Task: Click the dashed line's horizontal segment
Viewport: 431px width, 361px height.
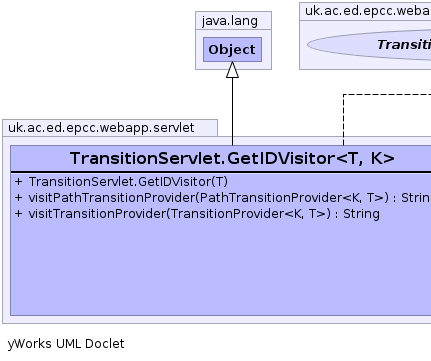Action: tap(387, 95)
